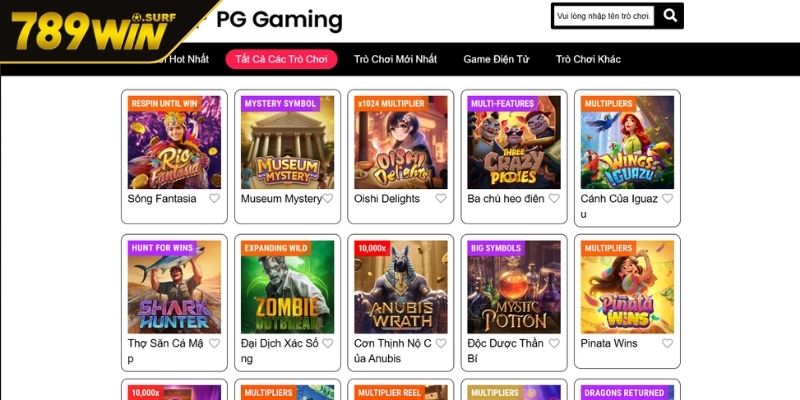Favorite the Thợ Săn Cá Mập game
Screen dimensions: 800x400
[x=214, y=343]
